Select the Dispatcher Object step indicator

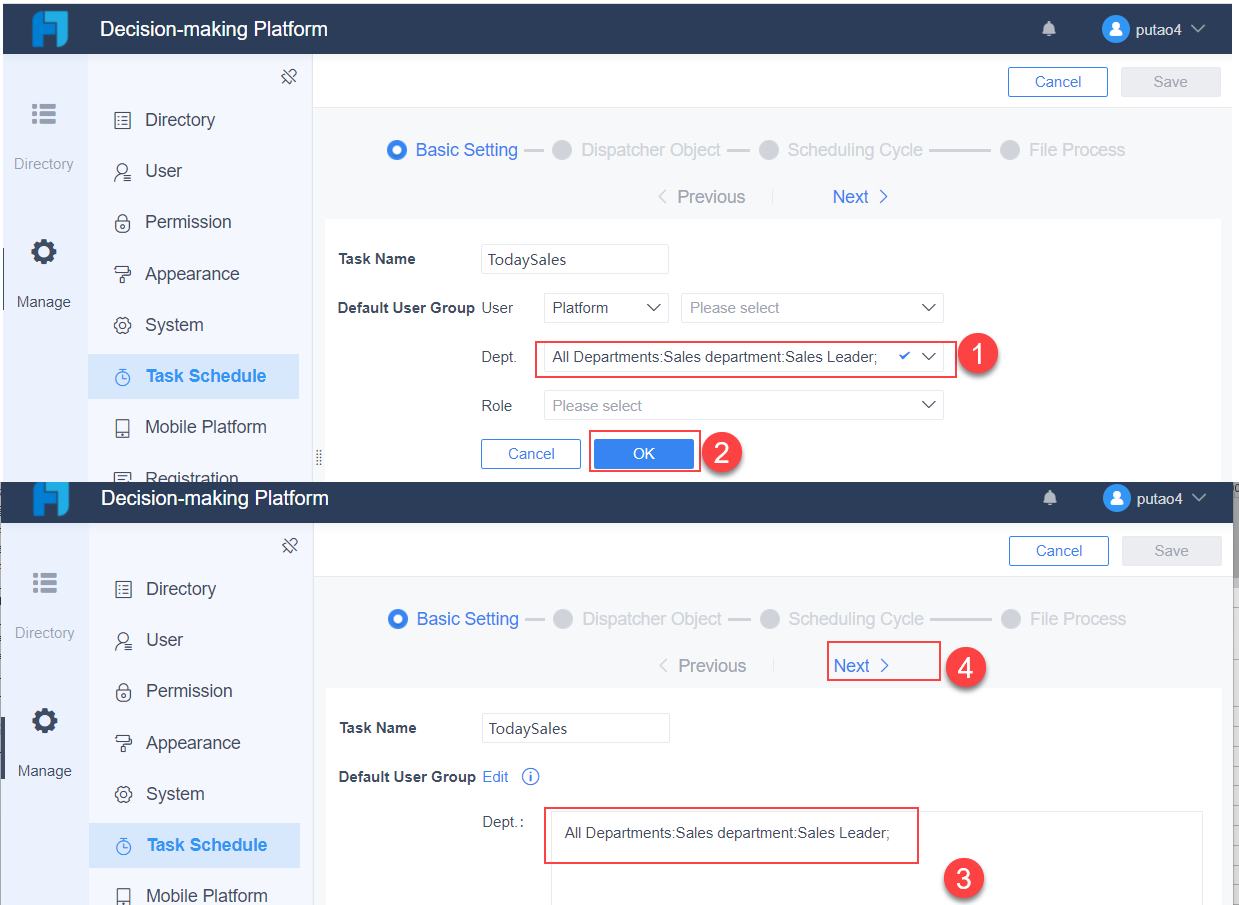click(x=562, y=149)
